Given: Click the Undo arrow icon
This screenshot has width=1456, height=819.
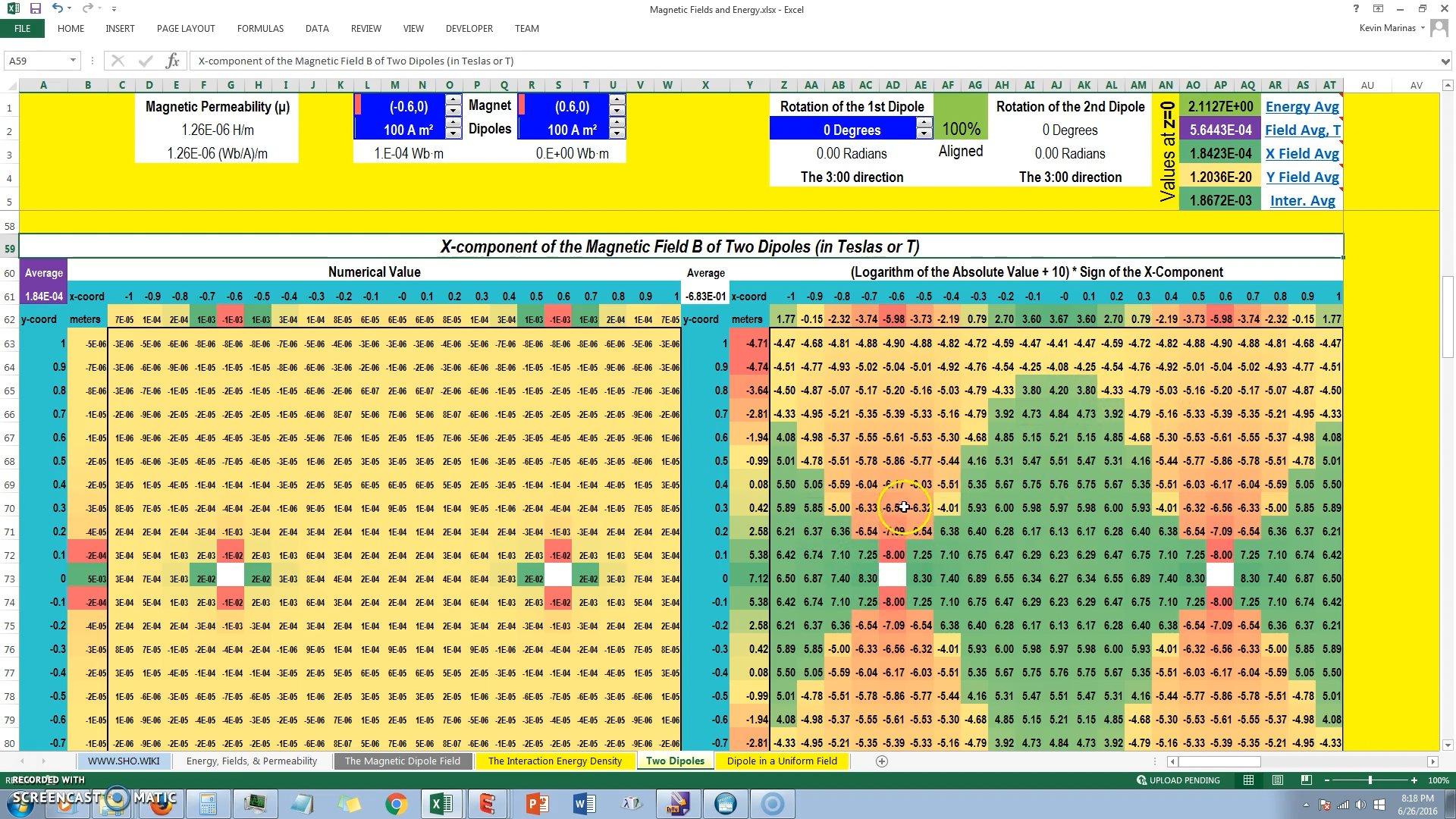Looking at the screenshot, I should (x=58, y=9).
